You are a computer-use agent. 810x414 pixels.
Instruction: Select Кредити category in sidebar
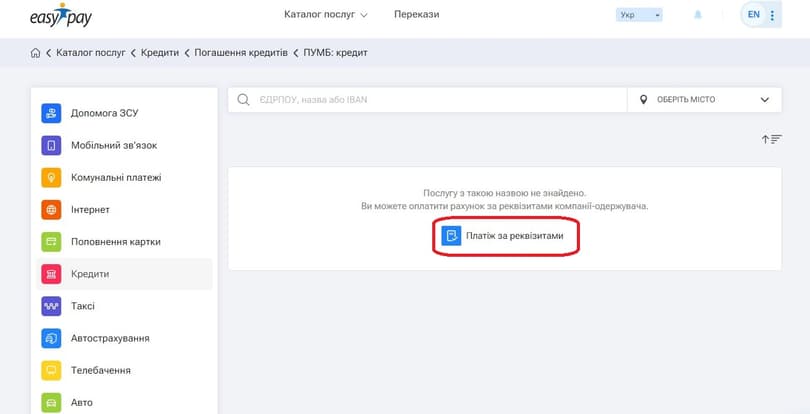[124, 274]
